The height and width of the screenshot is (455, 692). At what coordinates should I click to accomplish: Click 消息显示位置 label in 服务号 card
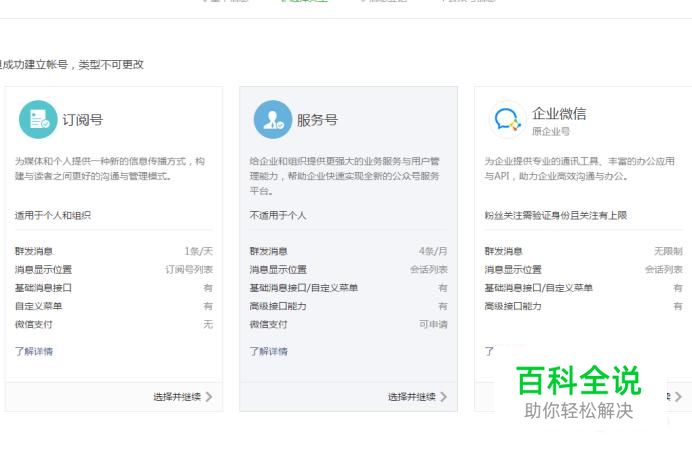point(278,269)
